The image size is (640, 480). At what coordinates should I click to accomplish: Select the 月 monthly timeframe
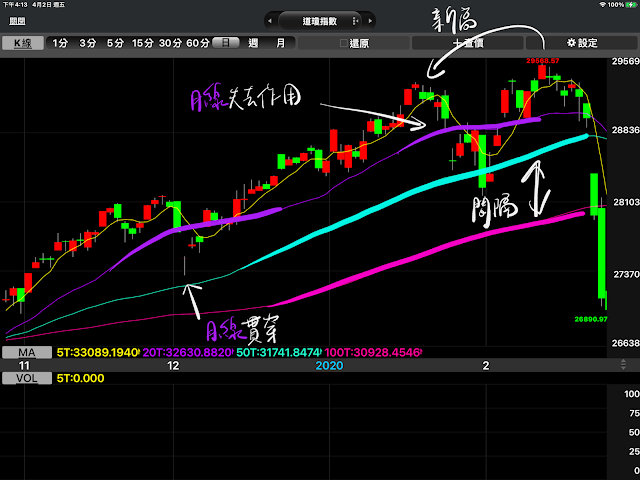[281, 43]
